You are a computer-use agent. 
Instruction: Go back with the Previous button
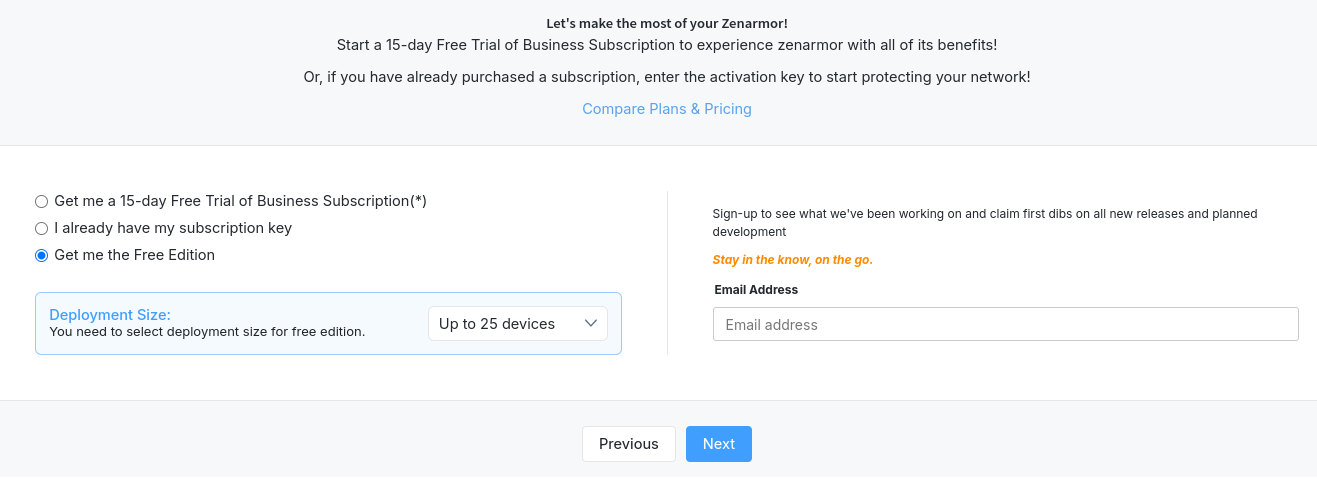(628, 444)
